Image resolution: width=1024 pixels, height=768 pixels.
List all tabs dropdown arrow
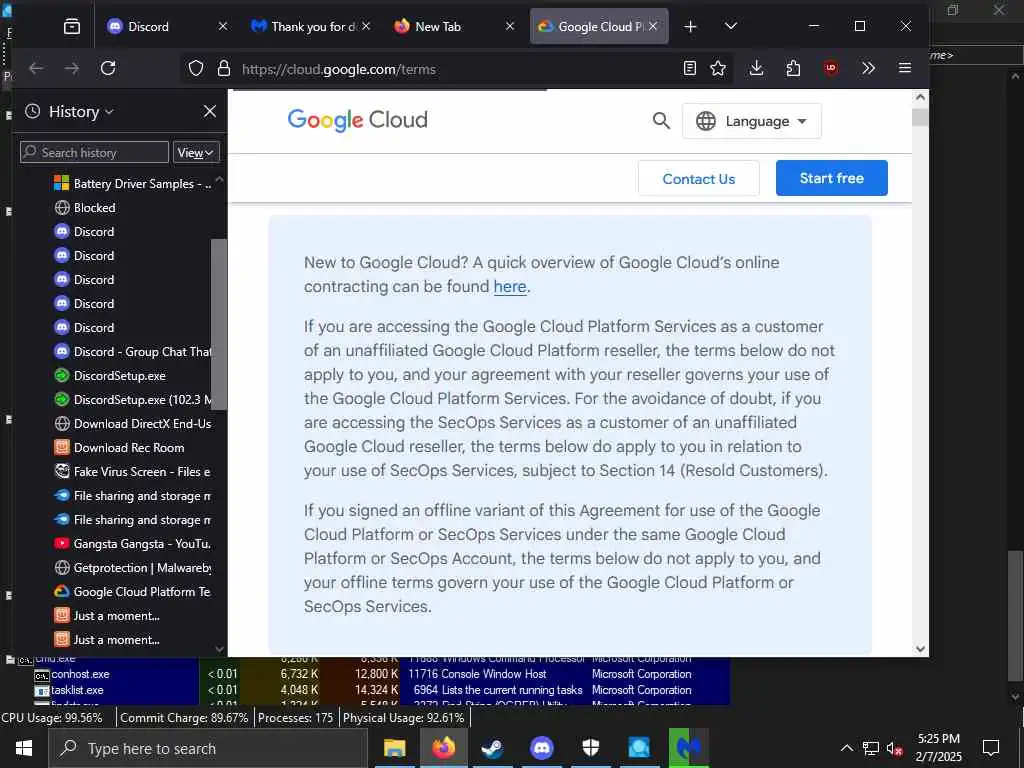[731, 26]
